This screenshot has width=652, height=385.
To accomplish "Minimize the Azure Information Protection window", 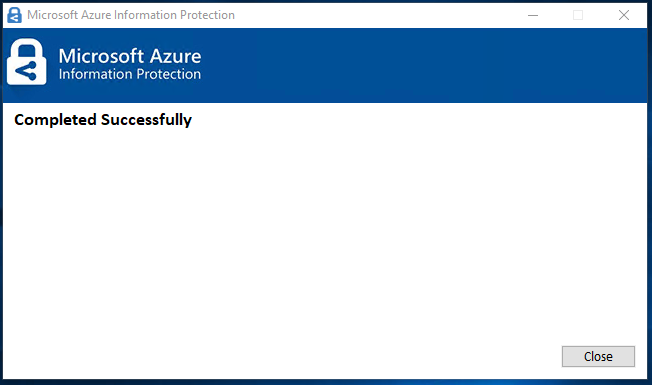I will (x=533, y=15).
